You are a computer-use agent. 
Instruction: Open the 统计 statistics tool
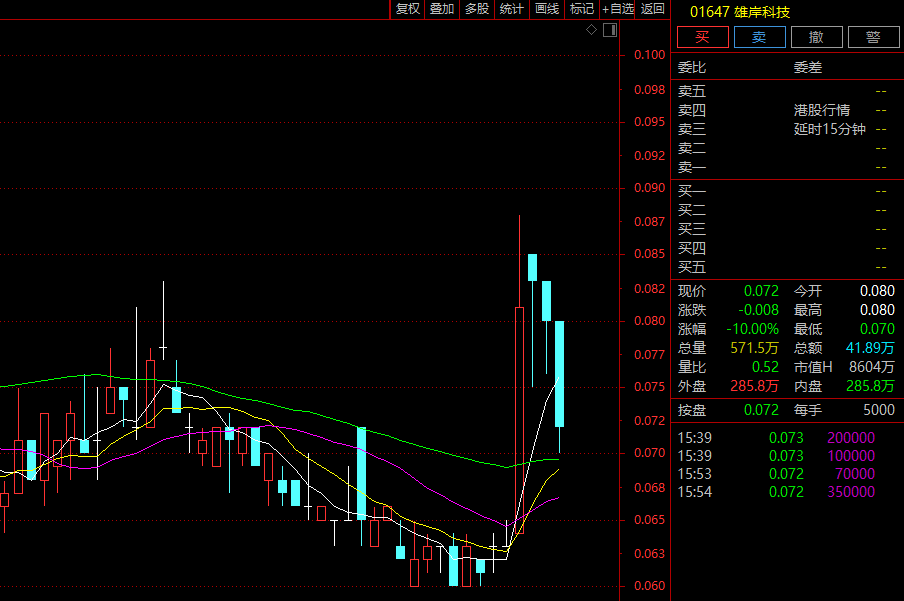[x=511, y=9]
